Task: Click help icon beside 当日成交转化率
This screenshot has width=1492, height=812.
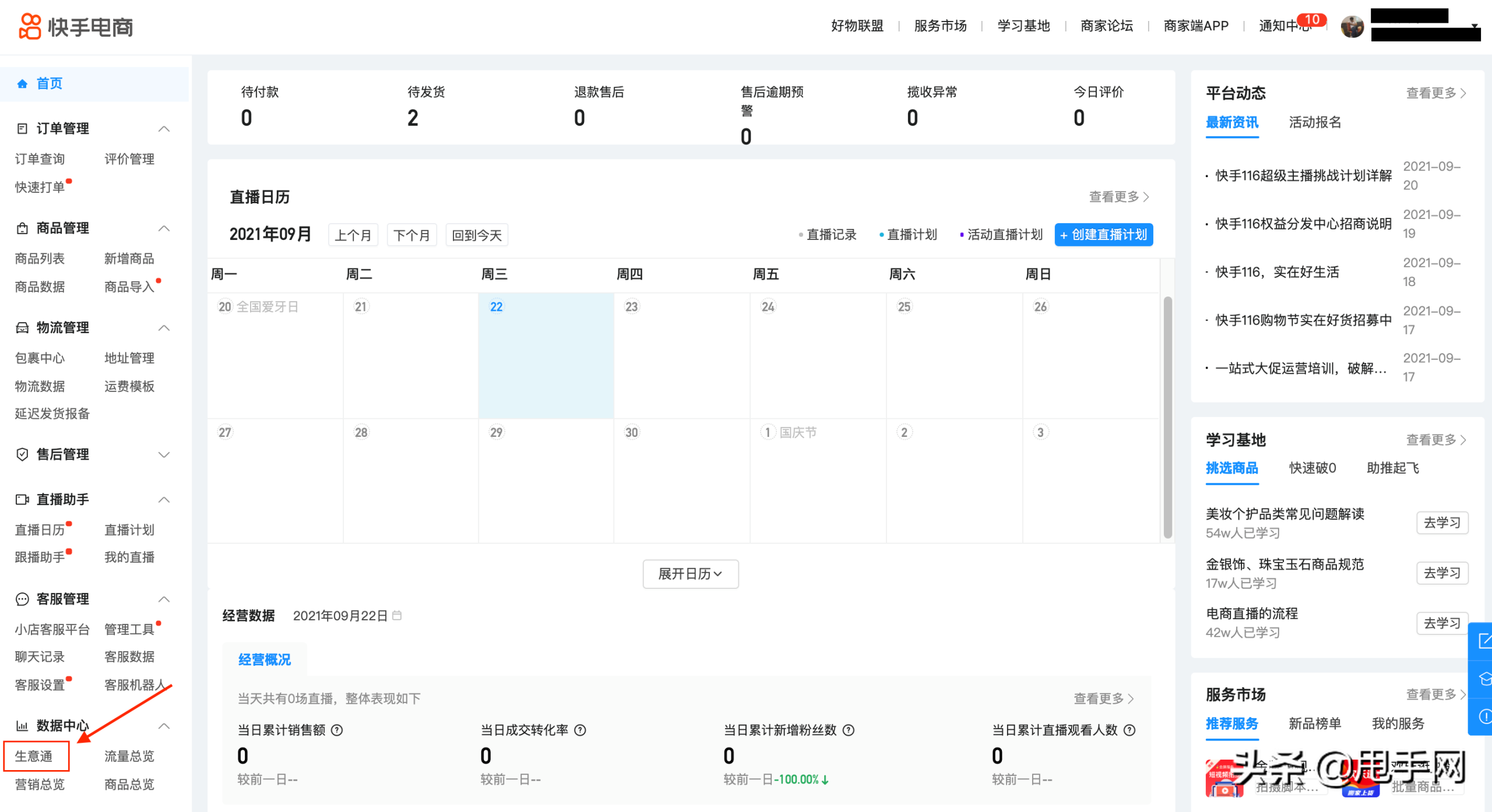Action: (x=580, y=730)
